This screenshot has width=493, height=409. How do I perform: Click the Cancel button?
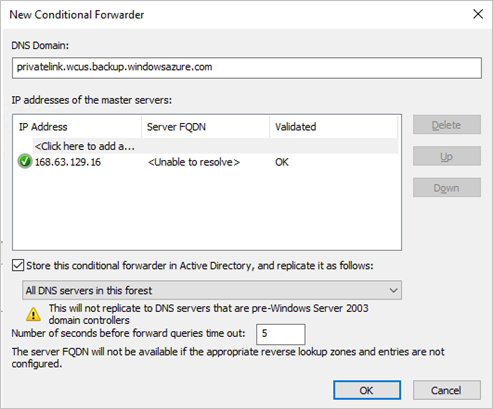click(x=447, y=390)
